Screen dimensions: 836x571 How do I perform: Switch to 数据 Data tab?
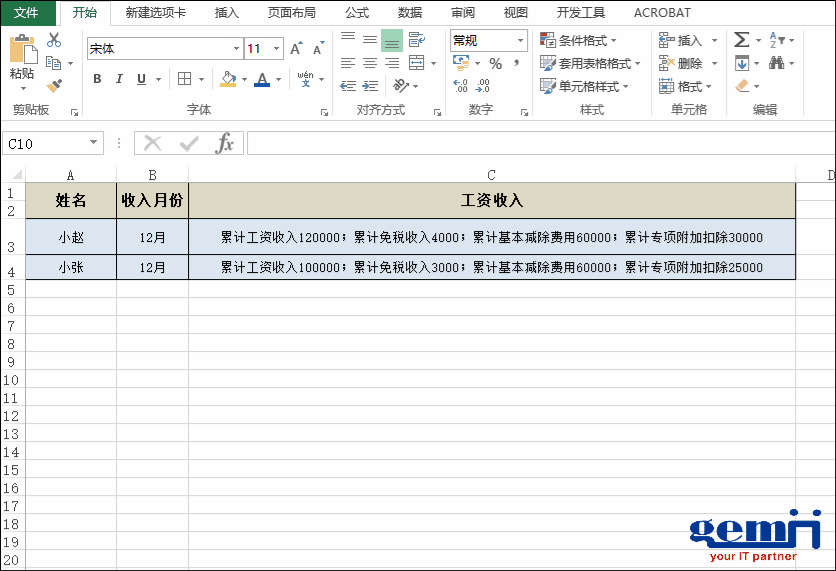click(409, 13)
